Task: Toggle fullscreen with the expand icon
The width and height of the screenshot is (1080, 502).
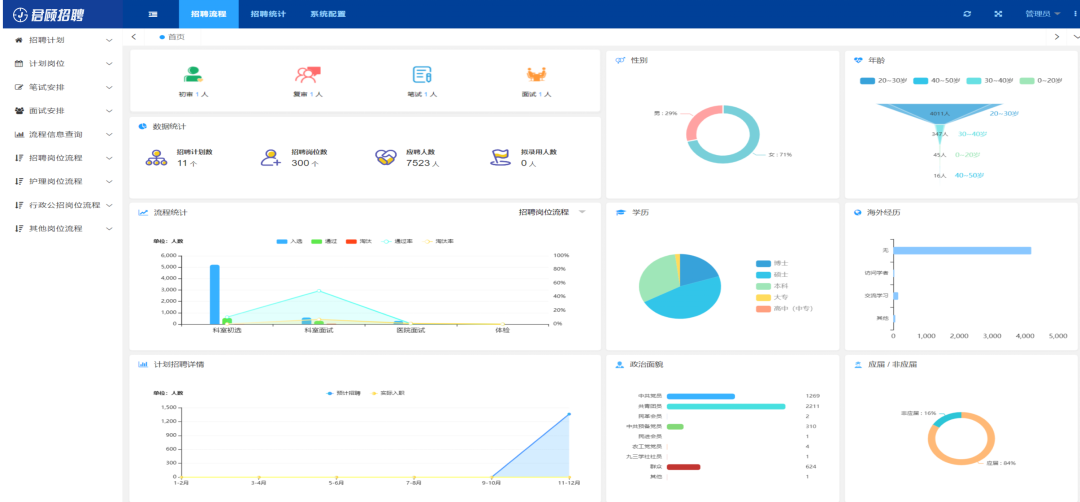Action: (x=997, y=14)
